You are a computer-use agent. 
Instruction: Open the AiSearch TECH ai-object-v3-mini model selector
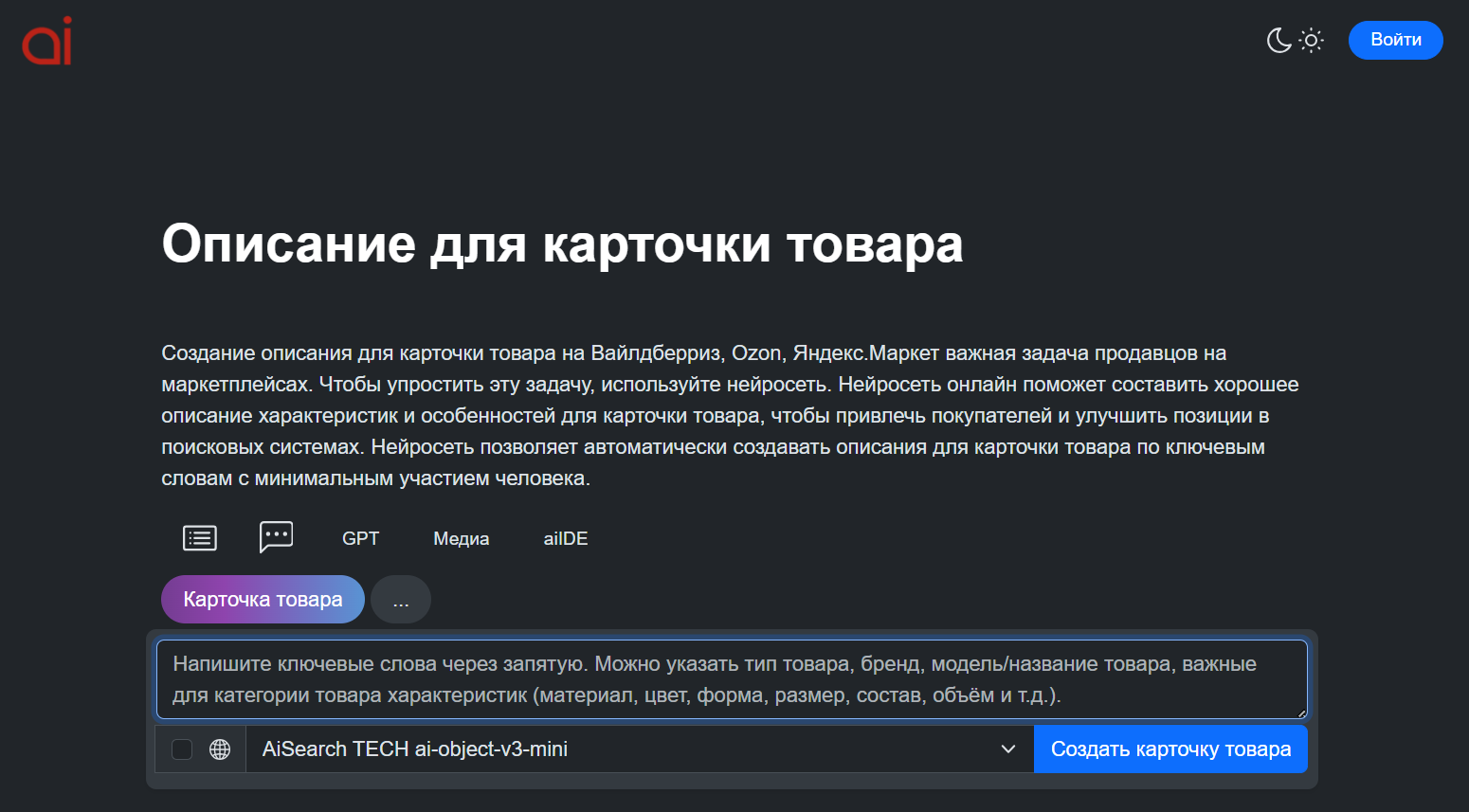pos(626,749)
